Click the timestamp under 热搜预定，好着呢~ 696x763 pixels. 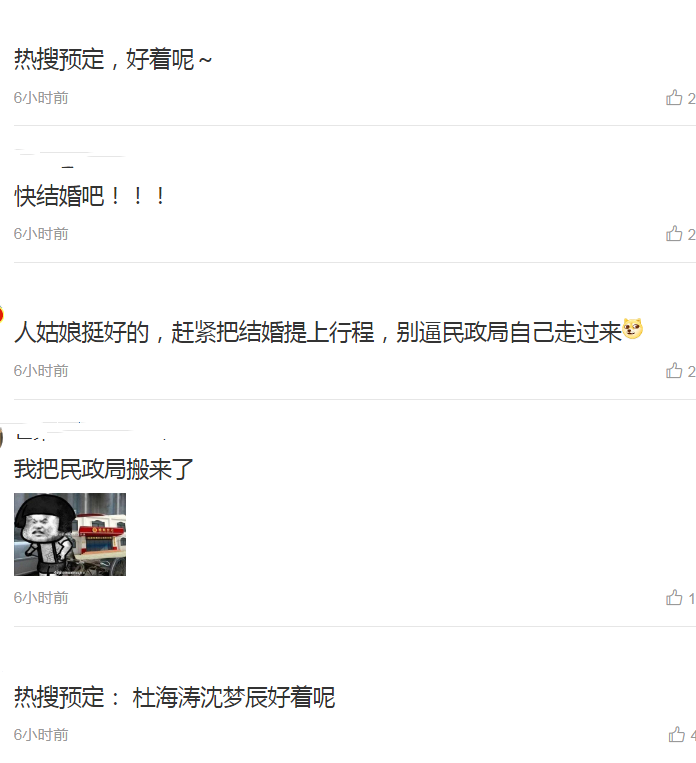41,98
